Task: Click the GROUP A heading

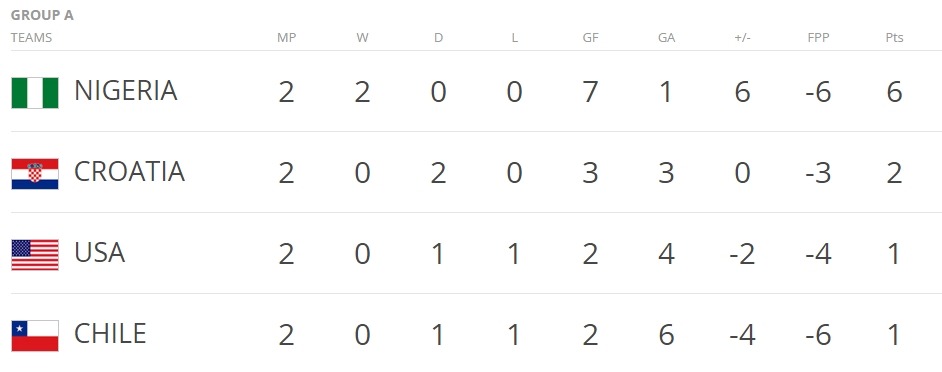Action: coord(42,16)
